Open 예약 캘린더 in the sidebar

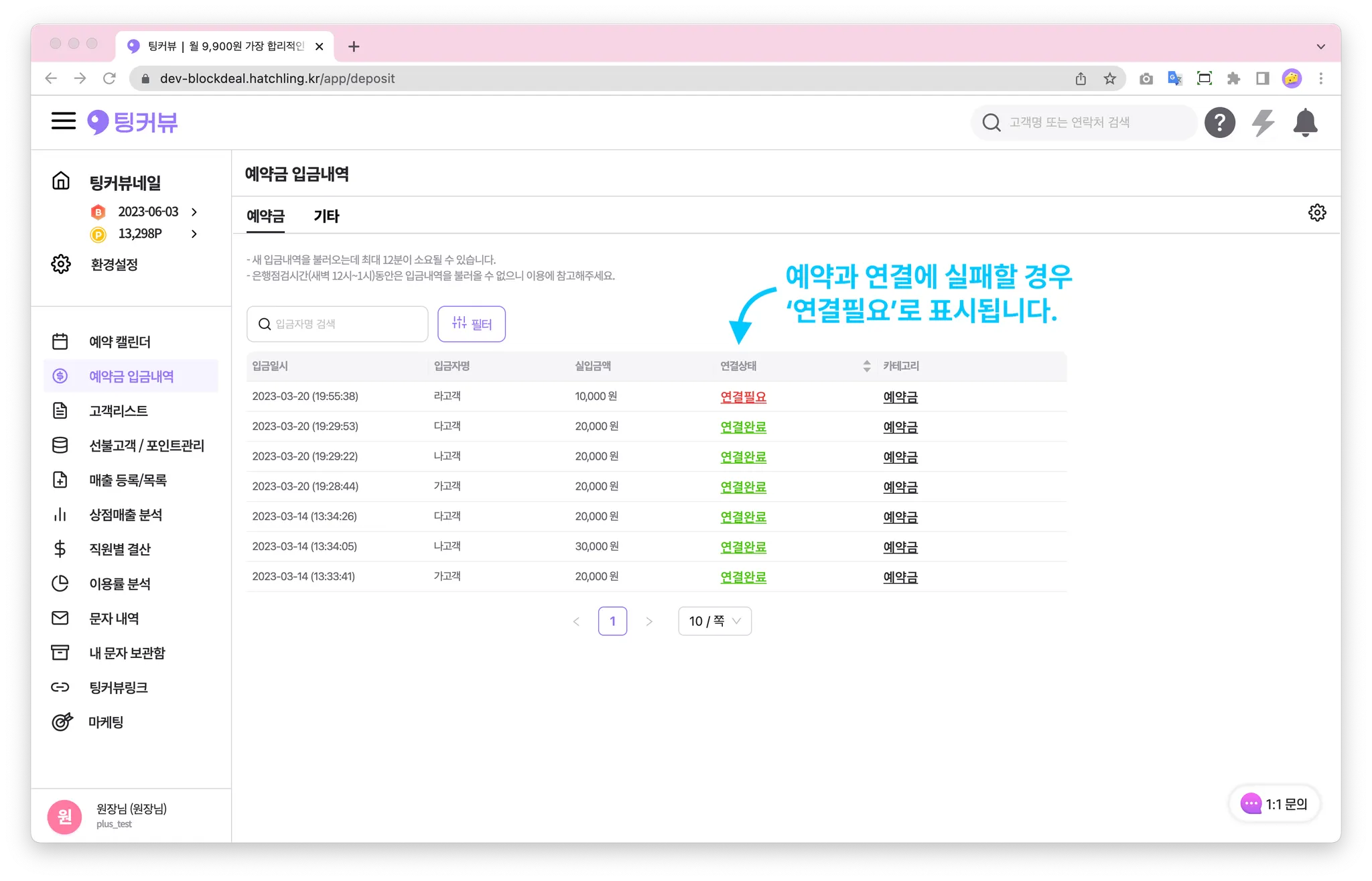[119, 342]
